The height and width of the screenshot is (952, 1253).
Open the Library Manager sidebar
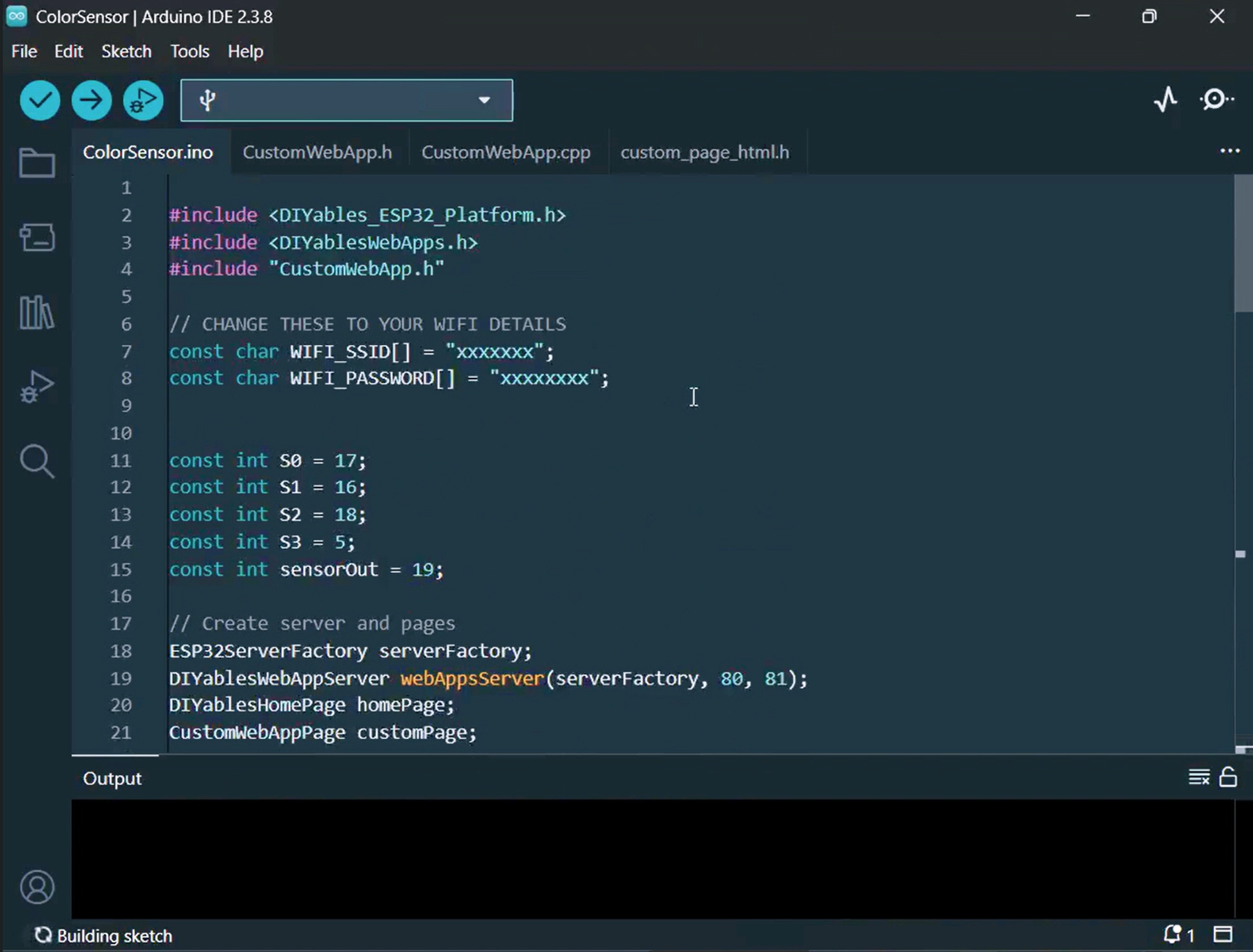coord(37,312)
